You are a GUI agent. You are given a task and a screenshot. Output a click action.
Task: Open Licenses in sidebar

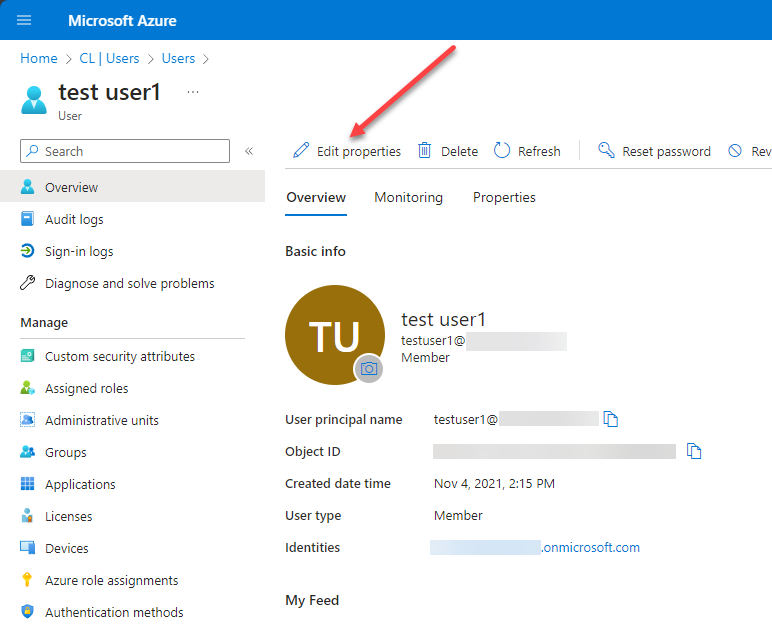[x=69, y=516]
